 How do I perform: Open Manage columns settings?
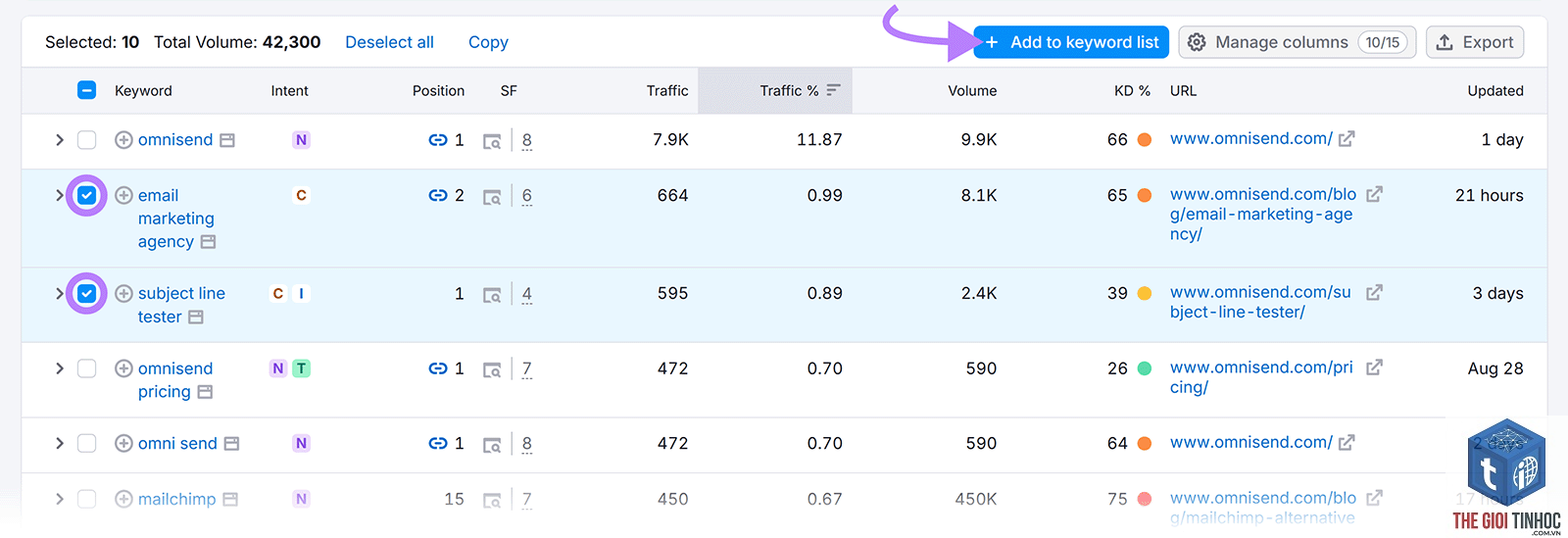(x=1297, y=42)
